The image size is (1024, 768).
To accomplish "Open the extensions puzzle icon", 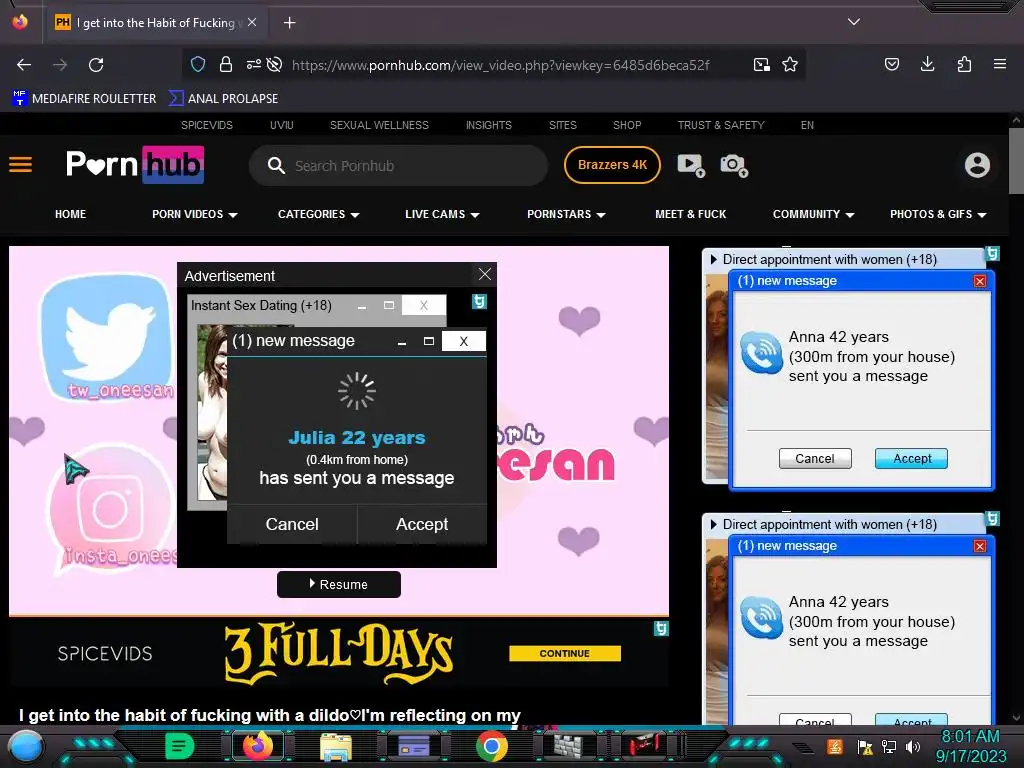I will (x=964, y=64).
